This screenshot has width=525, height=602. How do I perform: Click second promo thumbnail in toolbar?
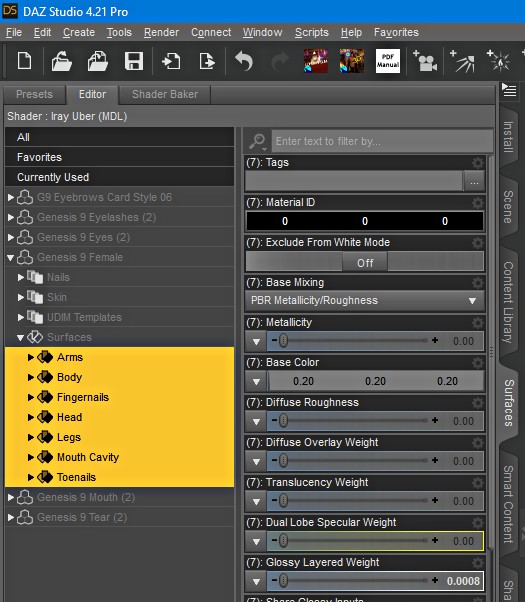(x=352, y=61)
